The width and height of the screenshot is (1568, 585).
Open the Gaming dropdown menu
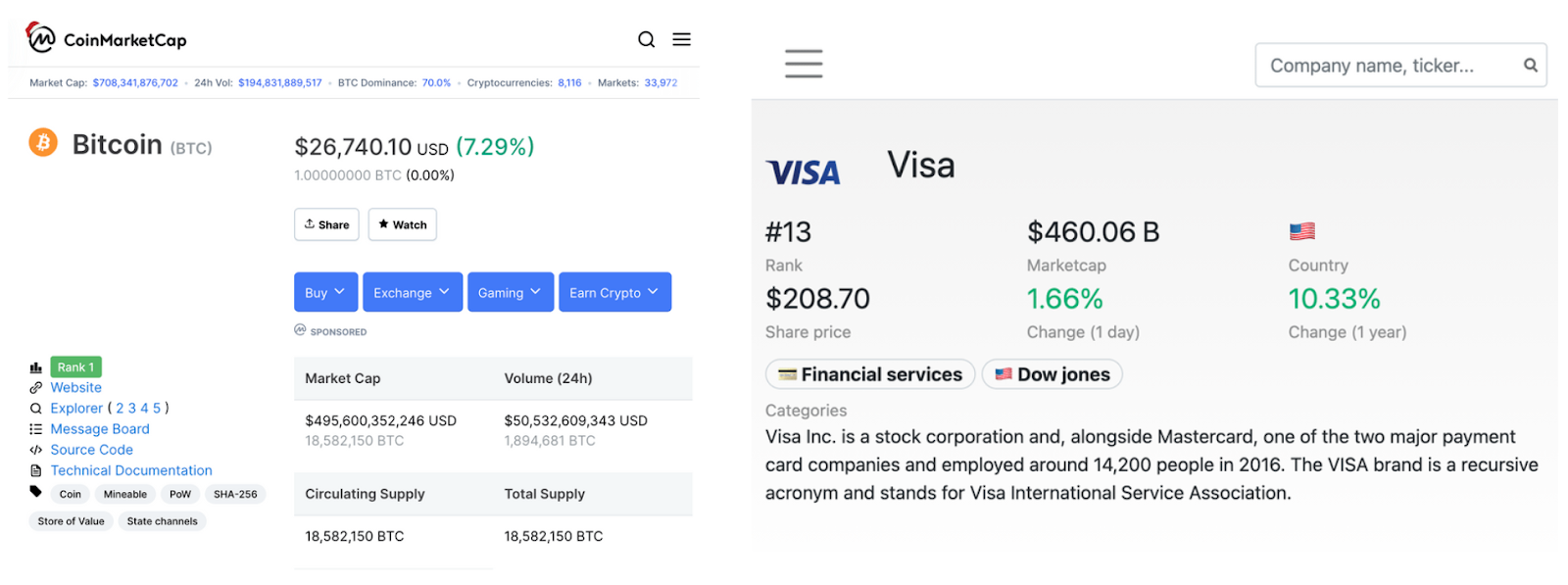[x=510, y=292]
